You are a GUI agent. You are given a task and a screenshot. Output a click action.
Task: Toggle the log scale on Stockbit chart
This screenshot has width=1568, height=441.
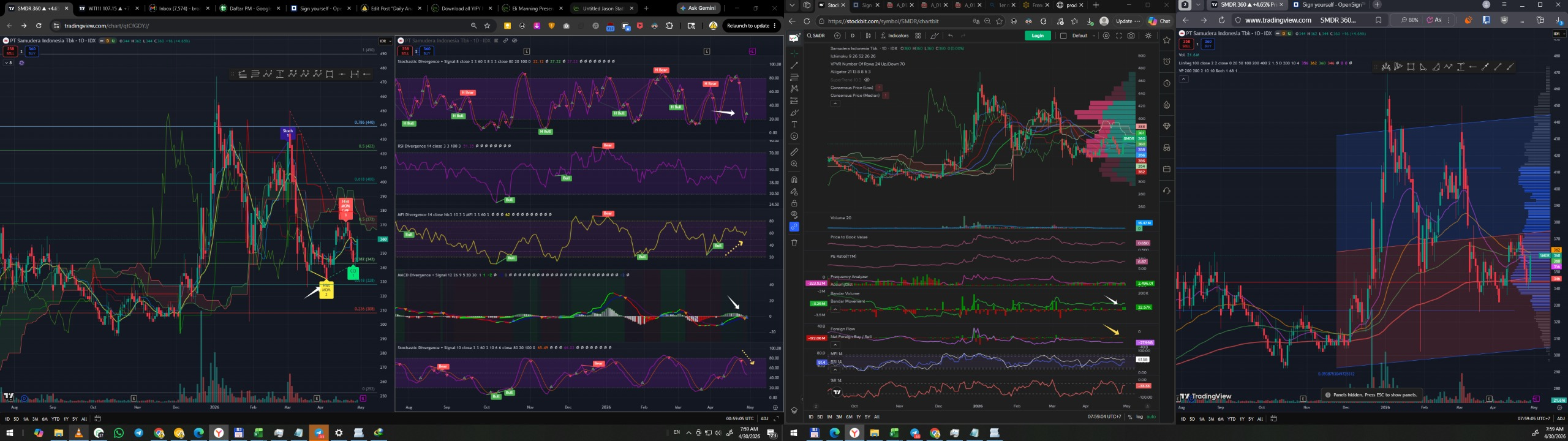coord(1139,417)
